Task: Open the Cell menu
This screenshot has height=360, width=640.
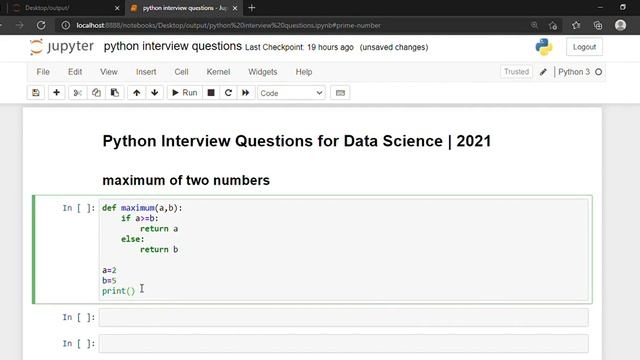Action: [181, 72]
